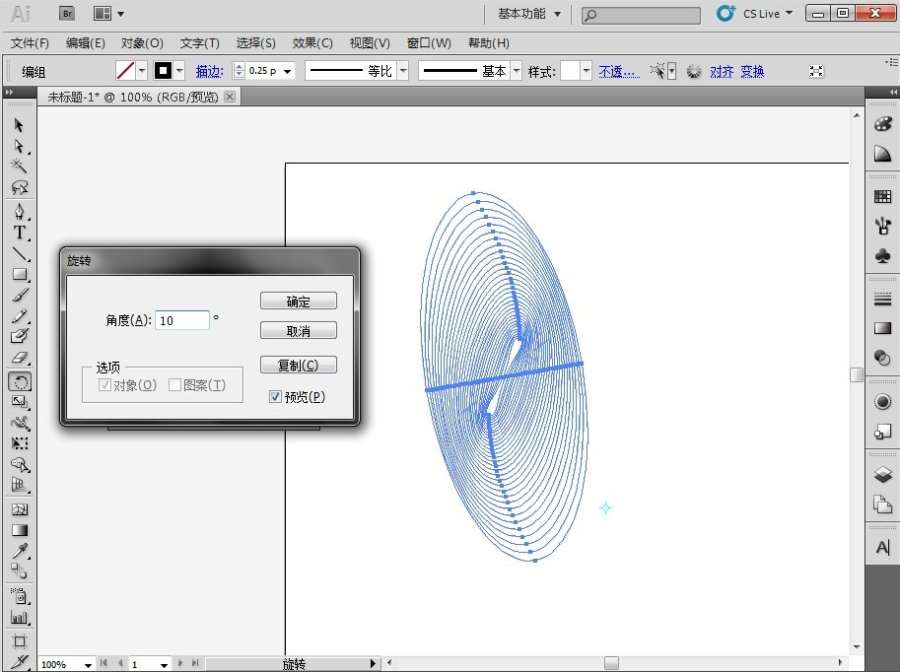Click the 确定 button in rotate dialog
900x672 pixels.
tap(298, 301)
